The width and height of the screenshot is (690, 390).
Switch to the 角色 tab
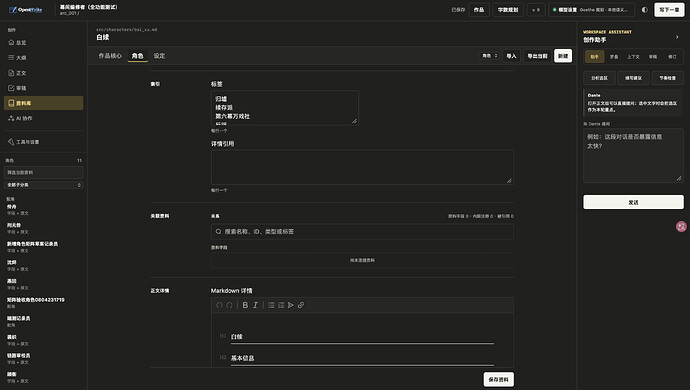[138, 56]
